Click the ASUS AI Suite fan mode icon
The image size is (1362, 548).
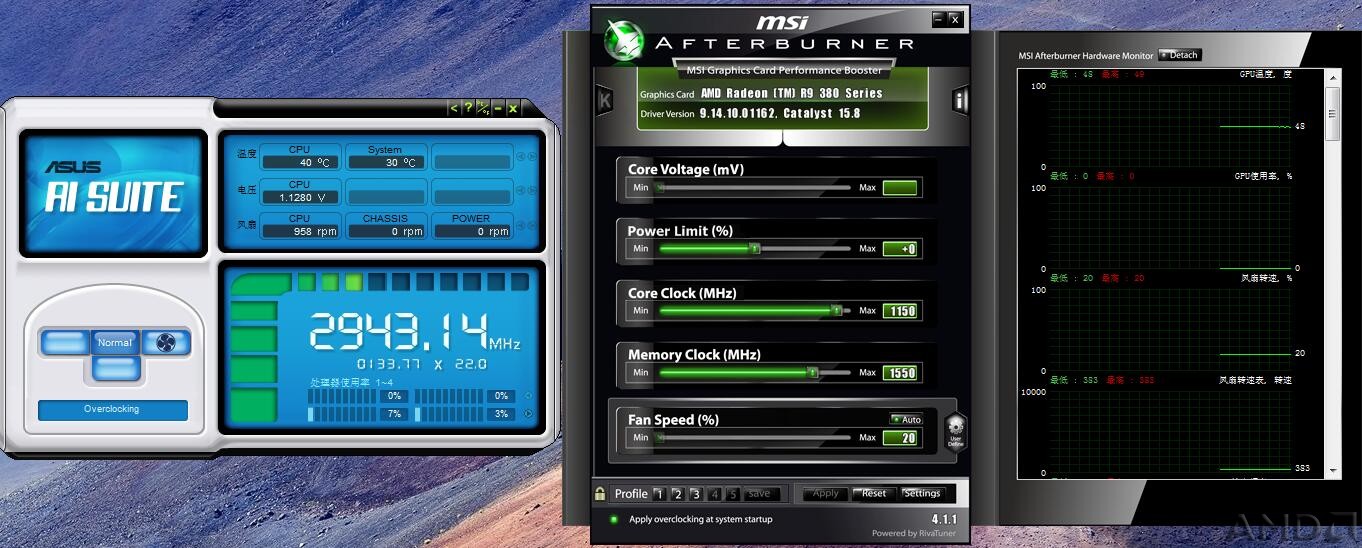pos(166,343)
